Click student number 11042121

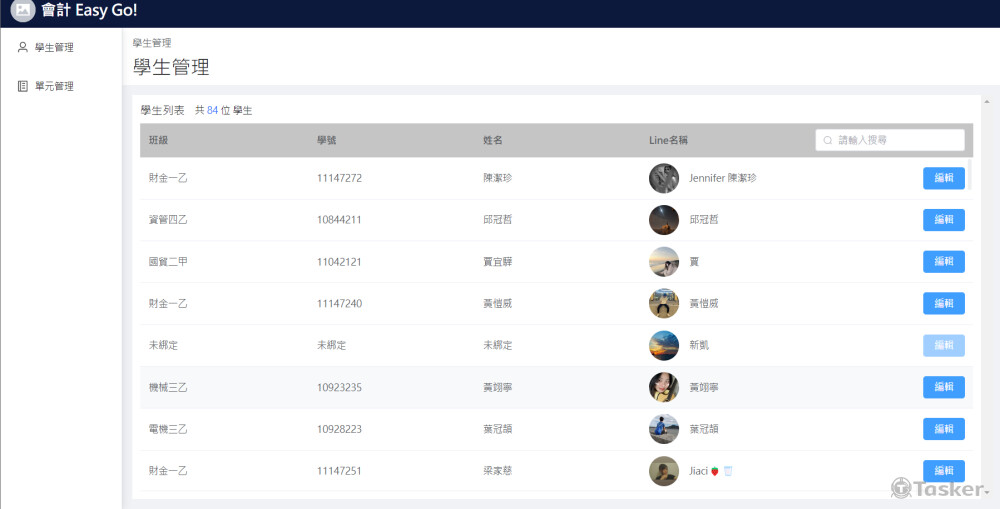339,262
